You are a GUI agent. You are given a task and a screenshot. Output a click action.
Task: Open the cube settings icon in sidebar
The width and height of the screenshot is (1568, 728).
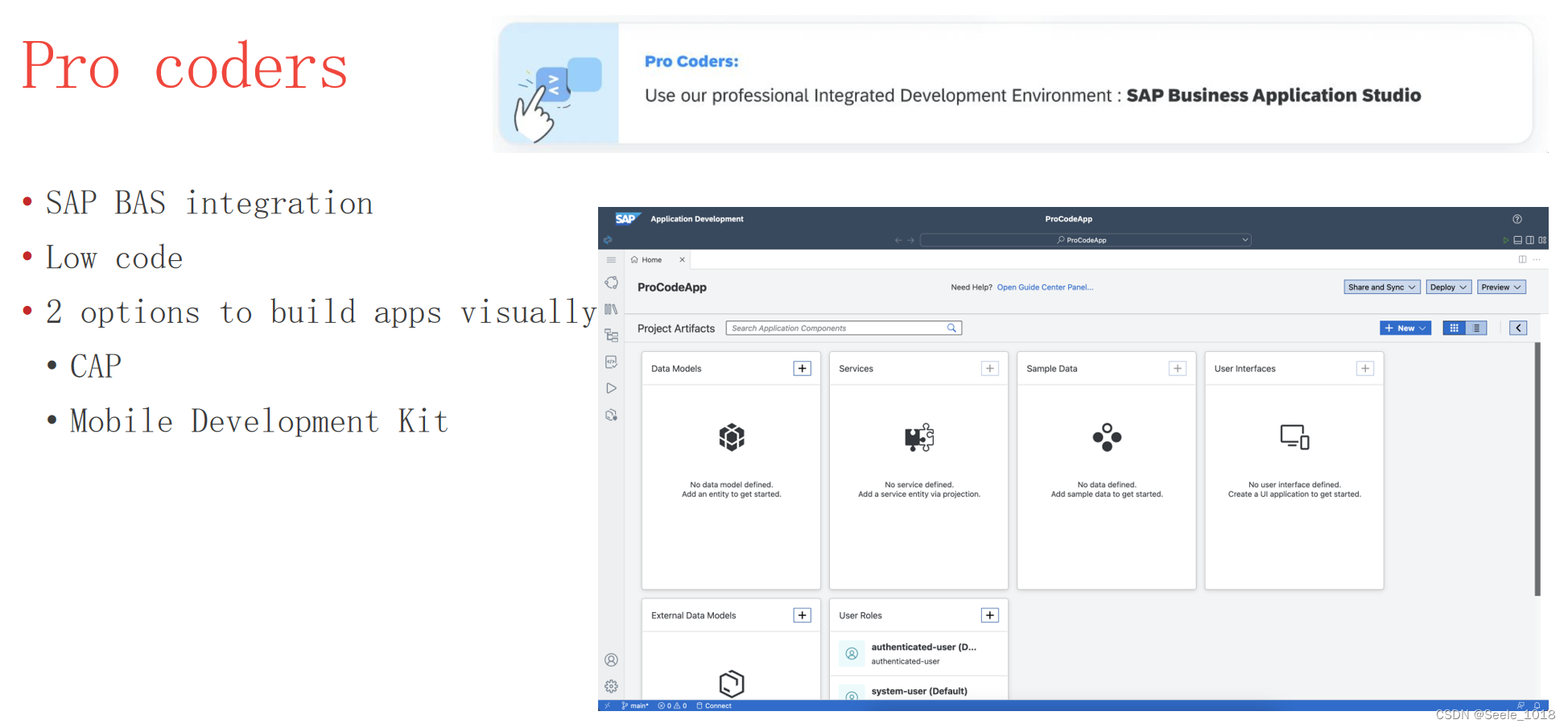tap(611, 415)
